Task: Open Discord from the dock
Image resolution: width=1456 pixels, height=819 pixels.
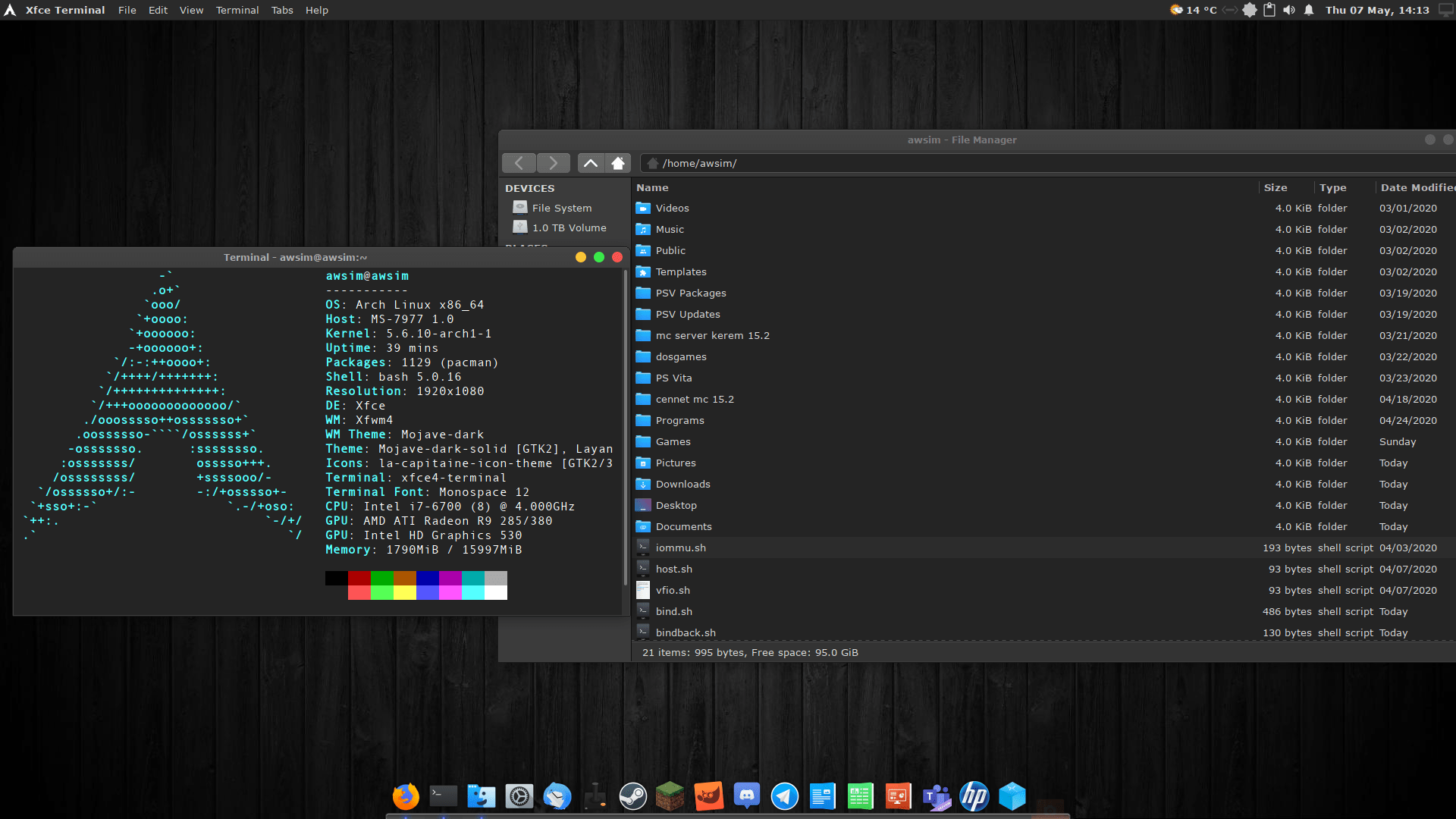Action: pyautogui.click(x=746, y=796)
